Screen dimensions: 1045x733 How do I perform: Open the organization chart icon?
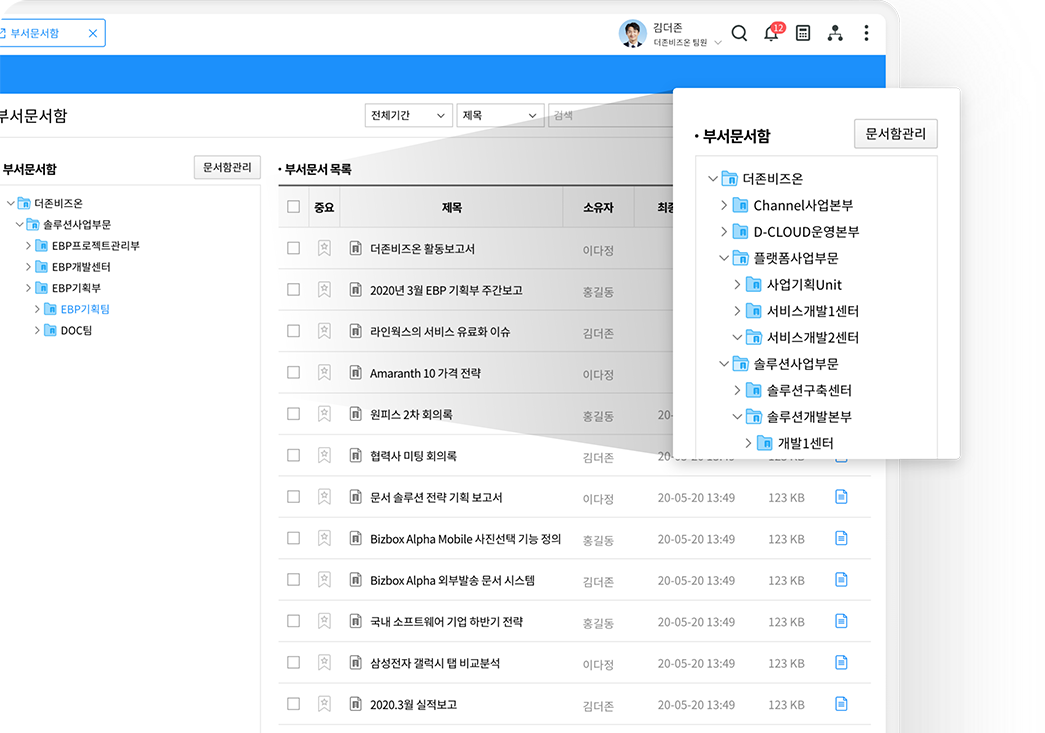coord(835,33)
